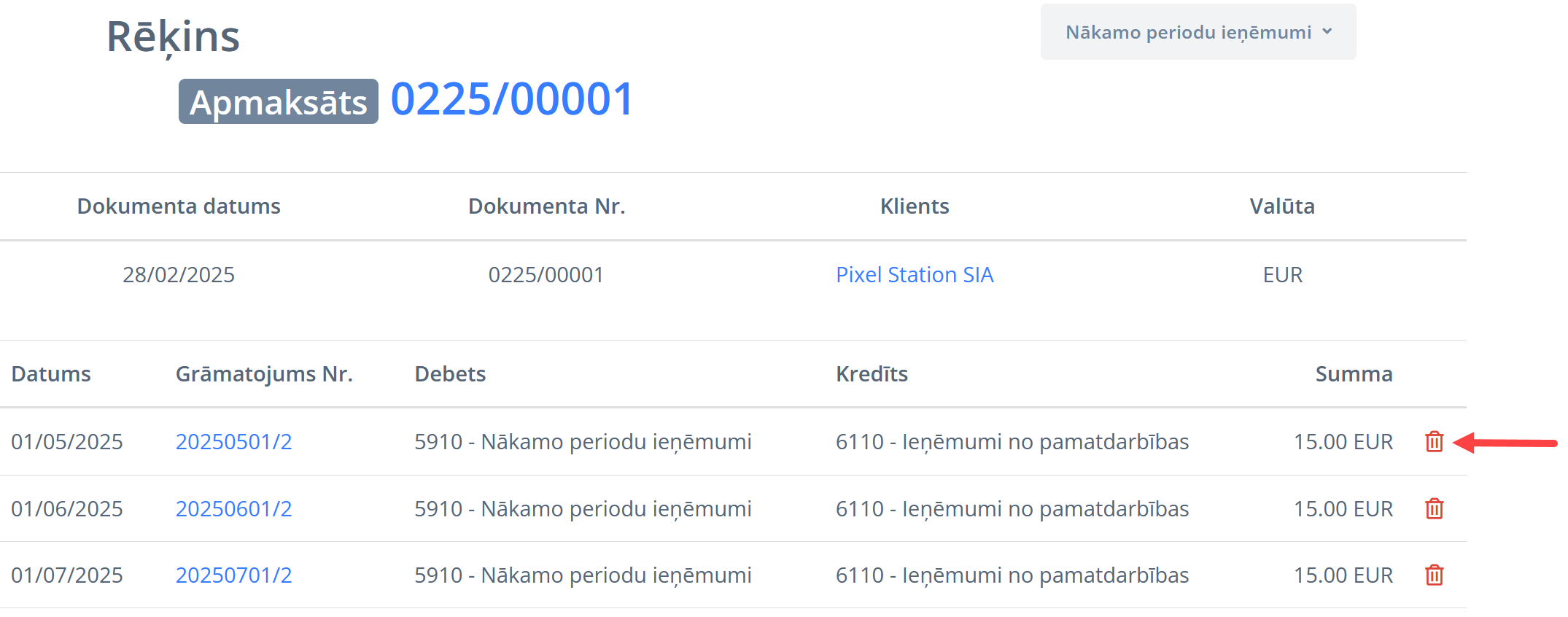Click the Datums column header
This screenshot has height=617, width=1568.
point(51,374)
